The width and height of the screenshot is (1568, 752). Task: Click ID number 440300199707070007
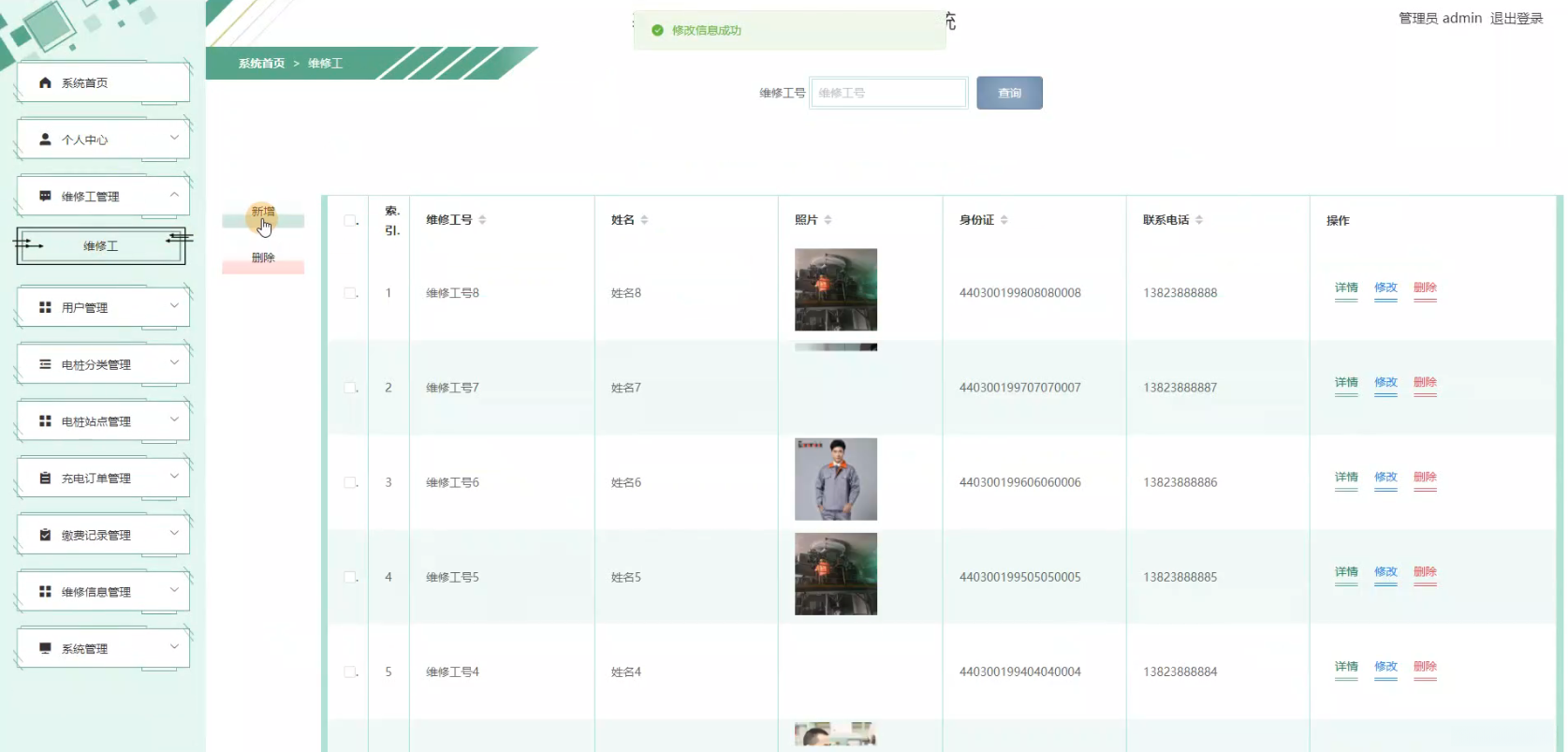click(x=1019, y=388)
